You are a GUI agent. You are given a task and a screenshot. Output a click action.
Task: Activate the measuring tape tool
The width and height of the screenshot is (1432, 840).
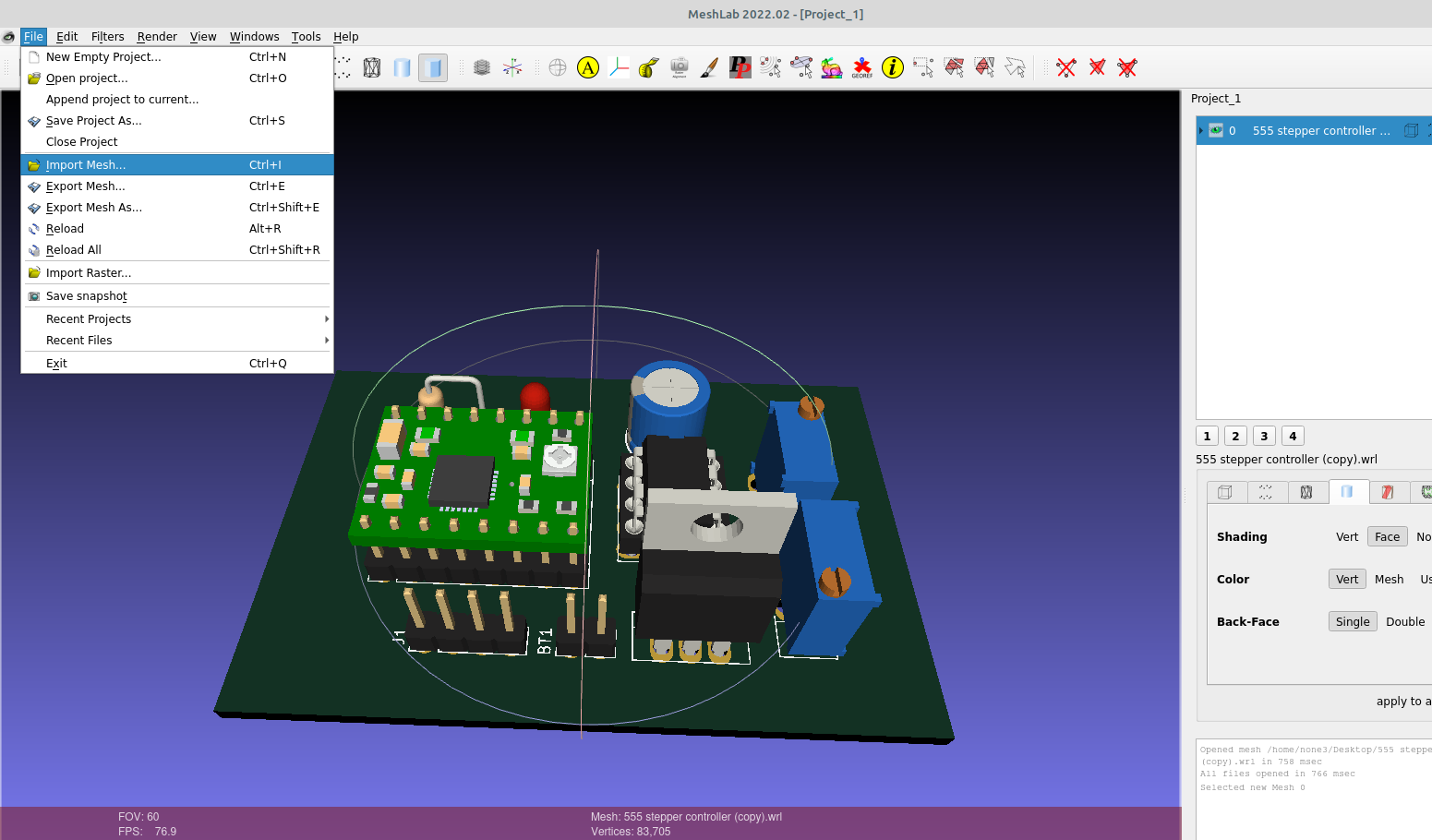point(647,66)
